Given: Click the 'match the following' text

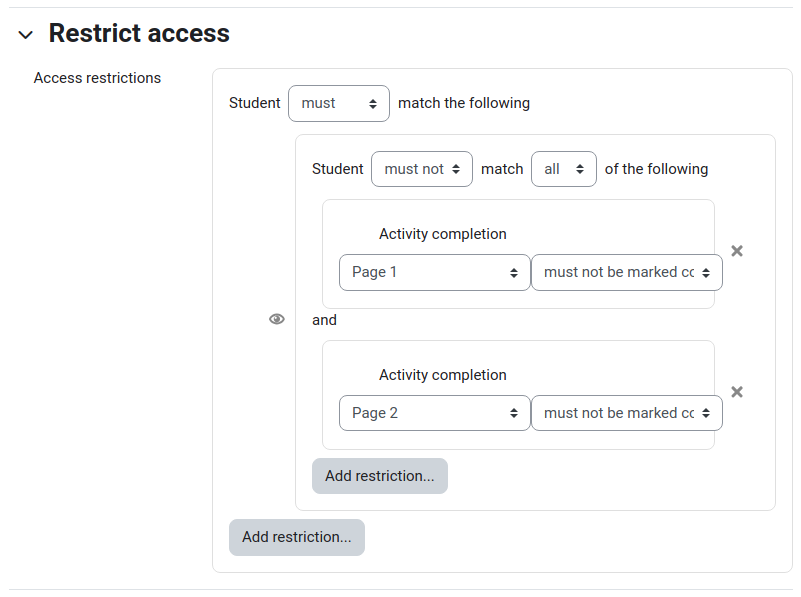Looking at the screenshot, I should coord(464,103).
